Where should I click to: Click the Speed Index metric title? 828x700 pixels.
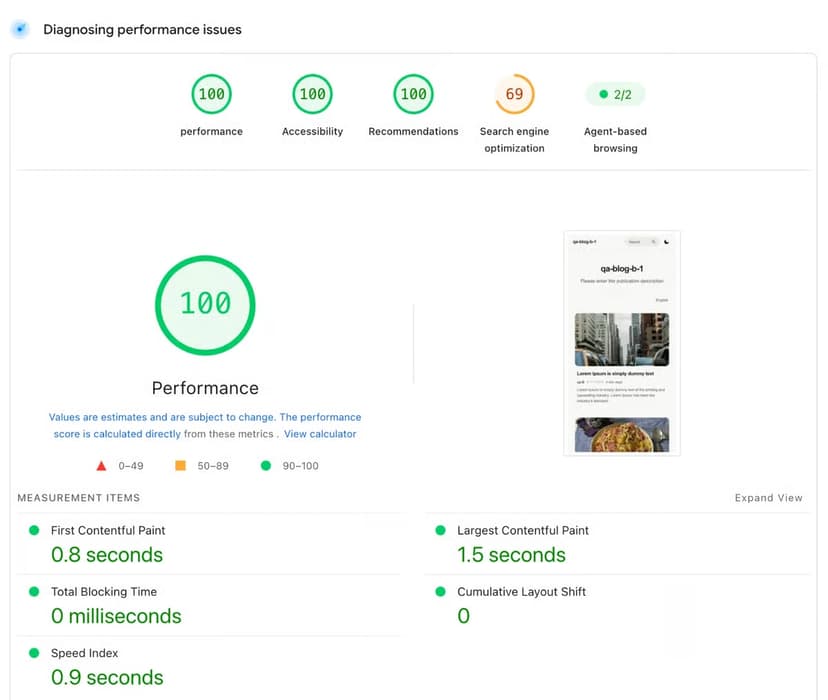[84, 653]
